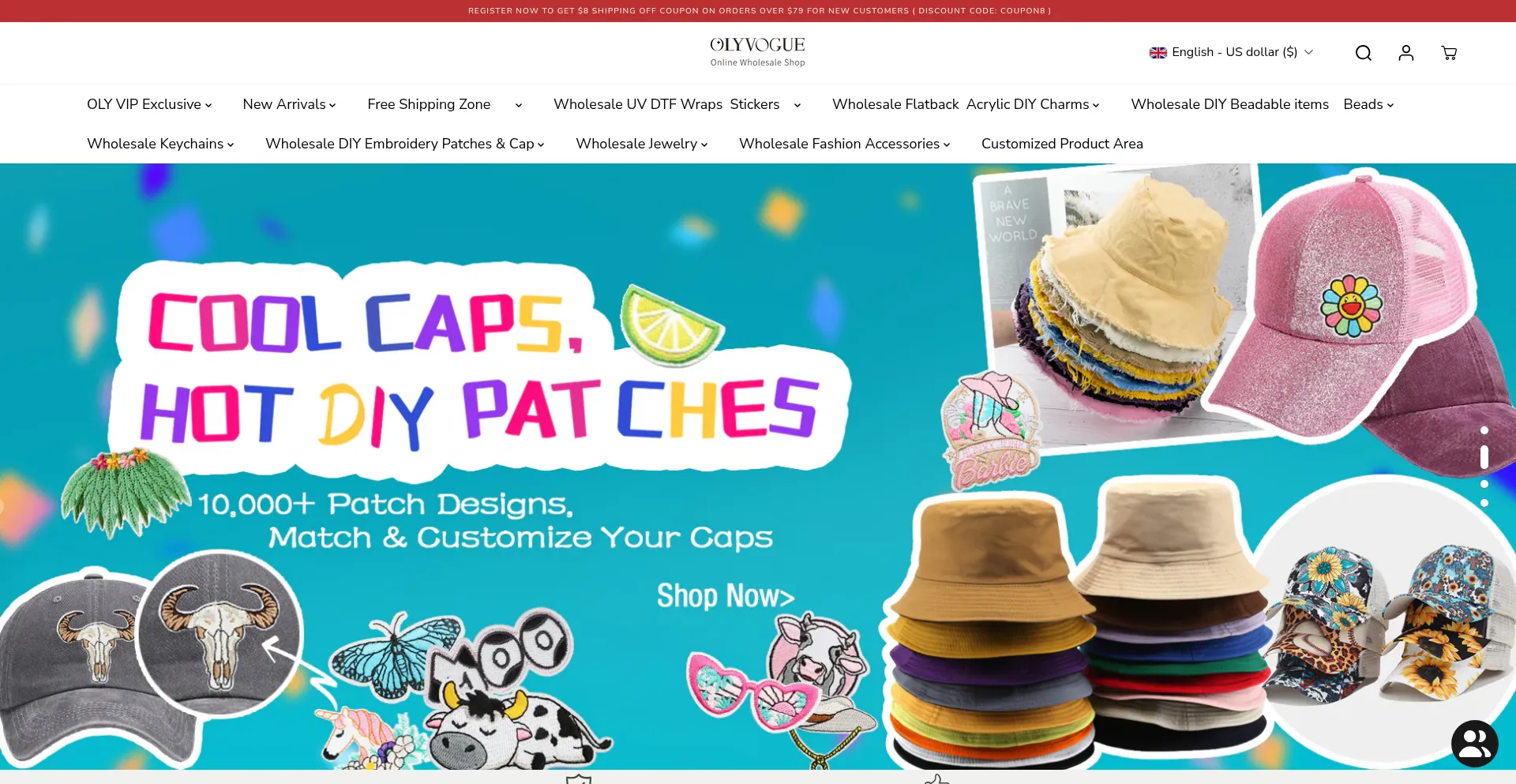Click the UK flag language icon

coord(1158,52)
